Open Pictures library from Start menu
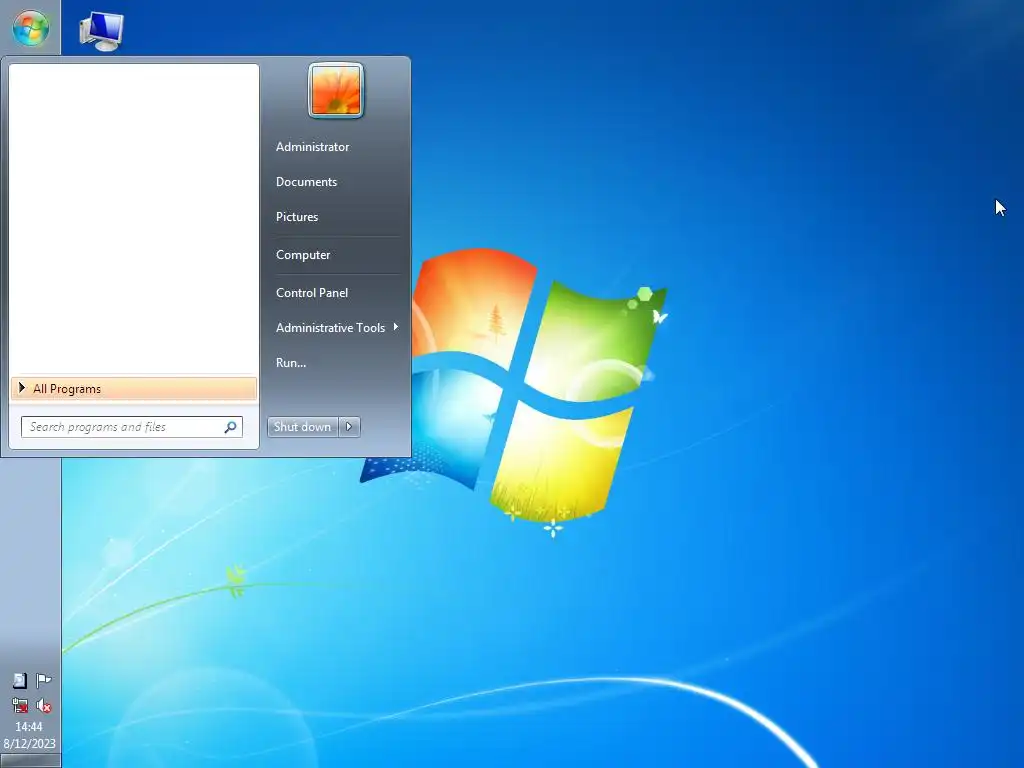Viewport: 1024px width, 768px height. (x=296, y=217)
